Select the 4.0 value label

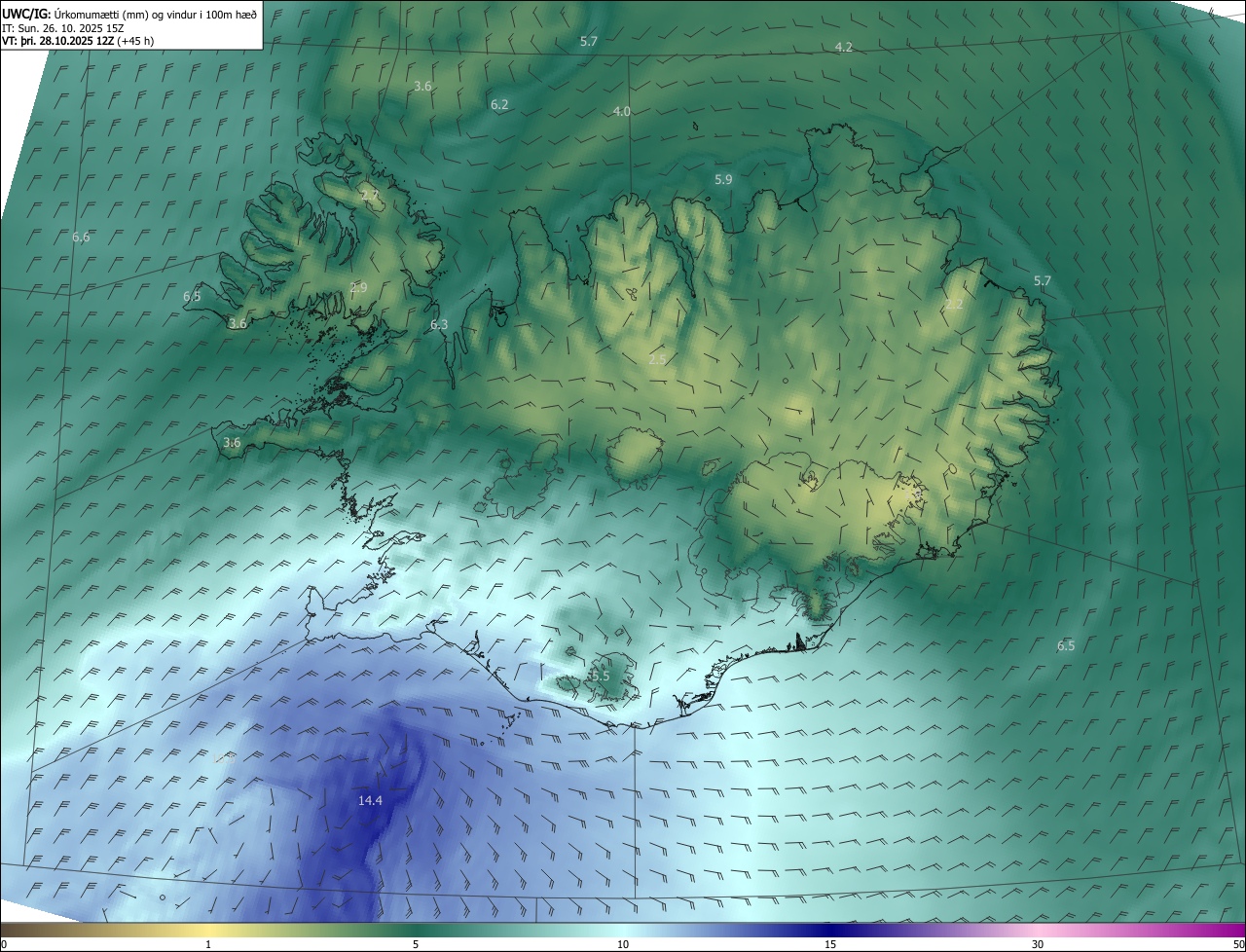coord(621,111)
